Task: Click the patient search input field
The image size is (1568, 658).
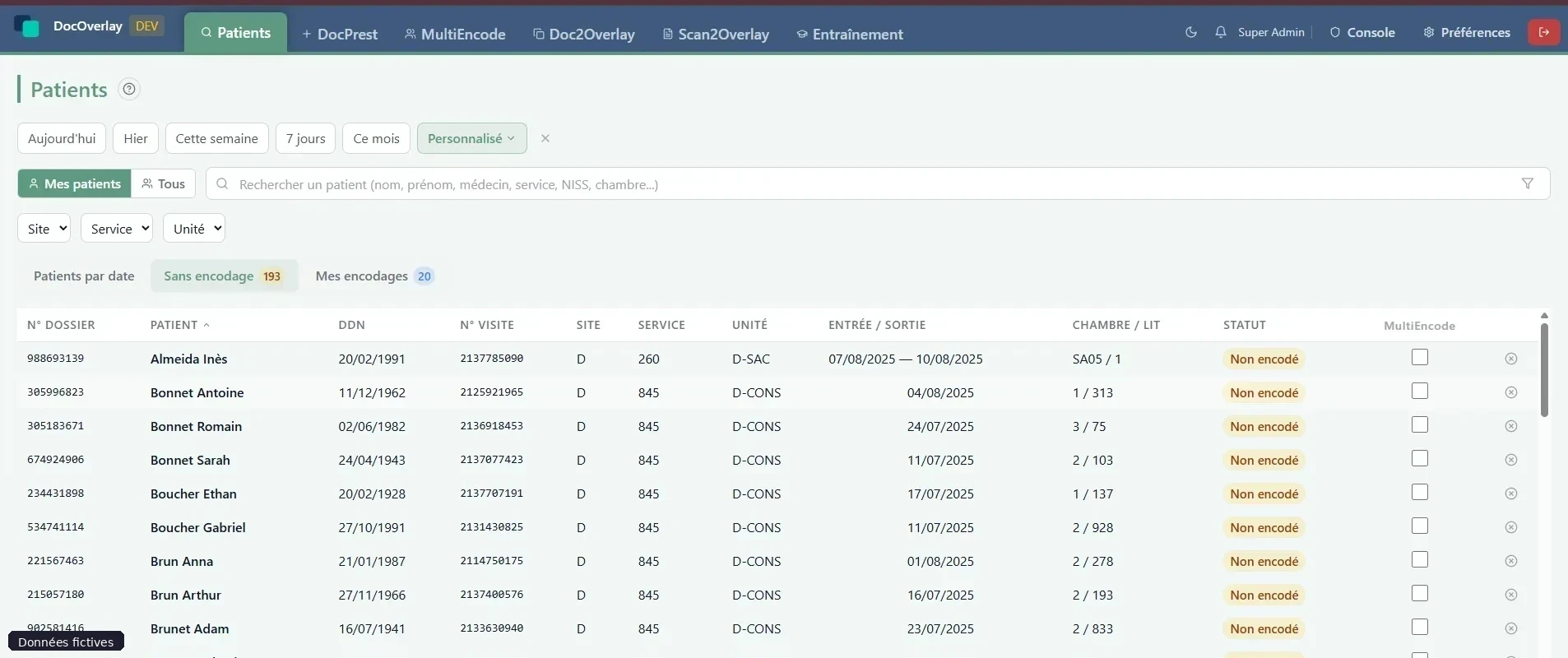Action: click(x=872, y=184)
